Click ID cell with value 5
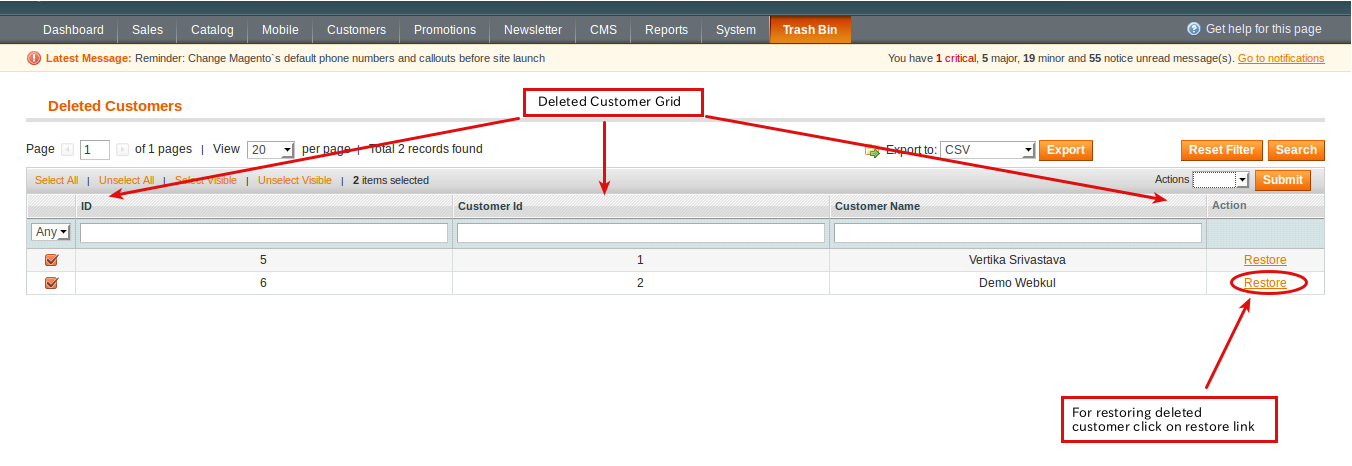1352x466 pixels. [x=264, y=260]
